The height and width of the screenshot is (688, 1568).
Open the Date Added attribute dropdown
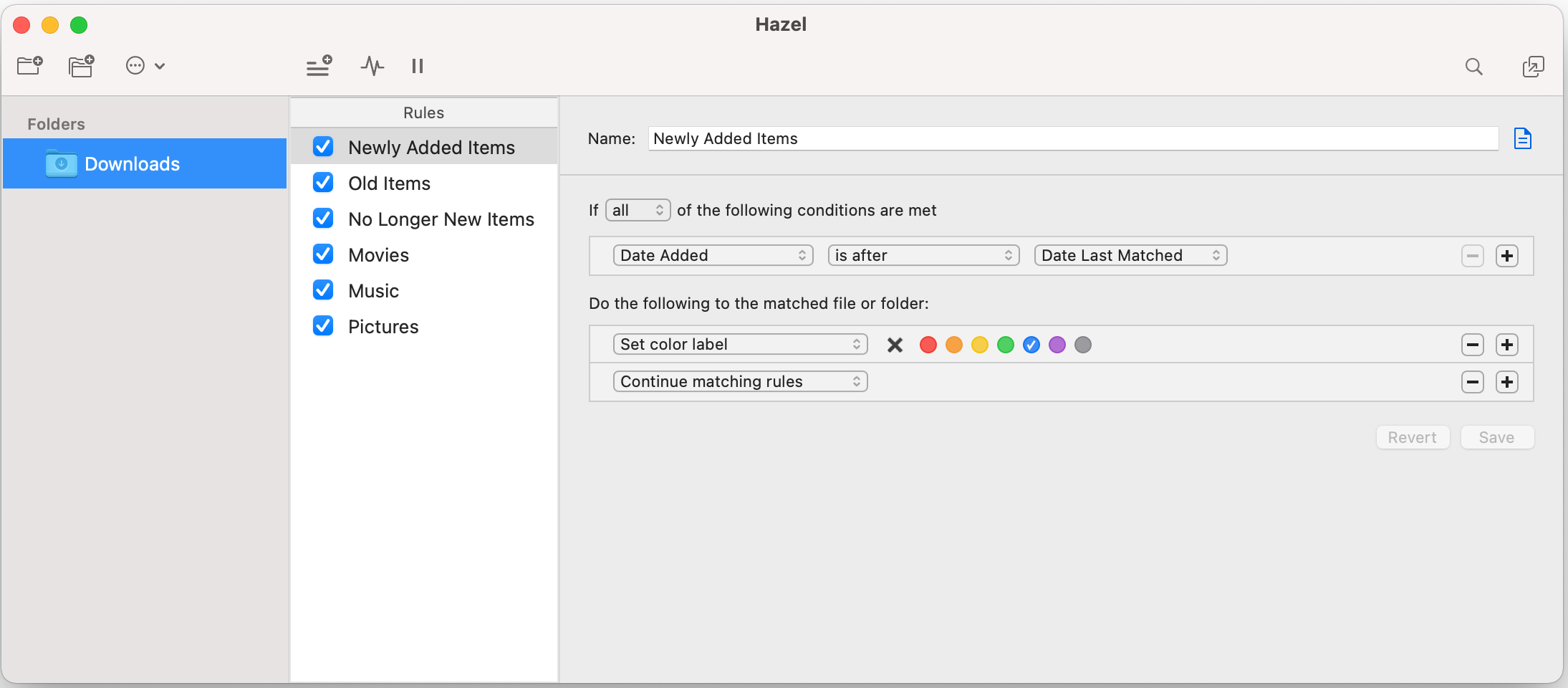[713, 255]
